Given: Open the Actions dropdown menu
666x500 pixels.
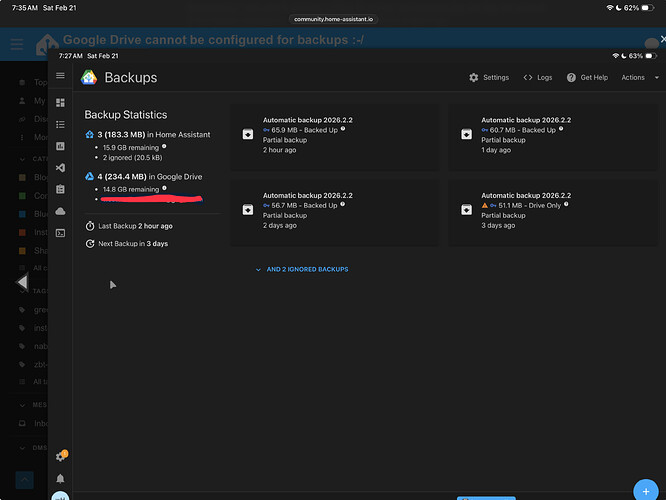Looking at the screenshot, I should 640,77.
